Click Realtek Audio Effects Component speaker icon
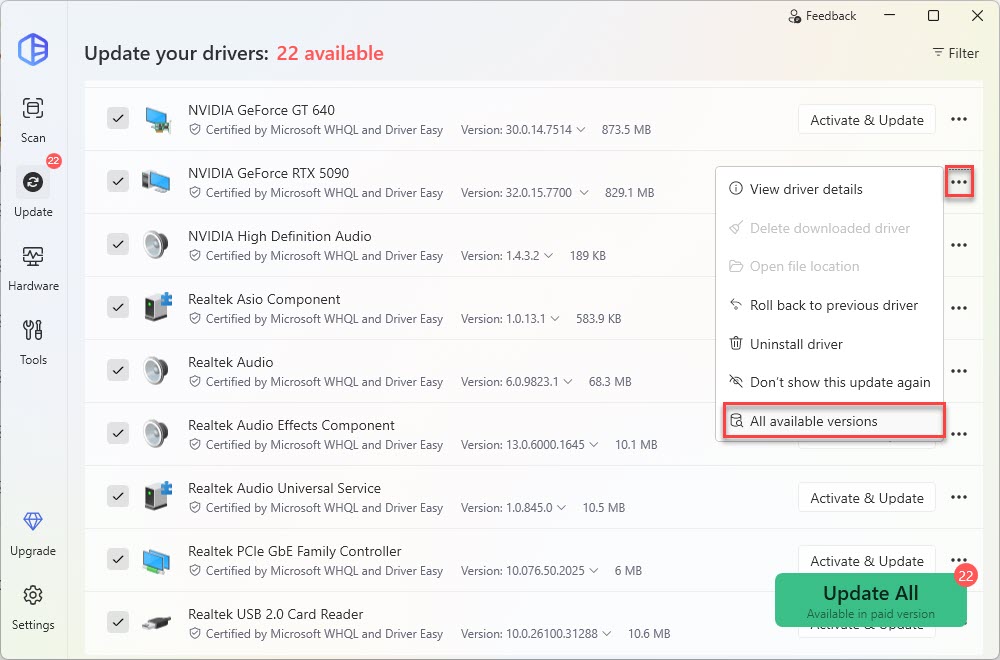The height and width of the screenshot is (660, 1000). [156, 434]
